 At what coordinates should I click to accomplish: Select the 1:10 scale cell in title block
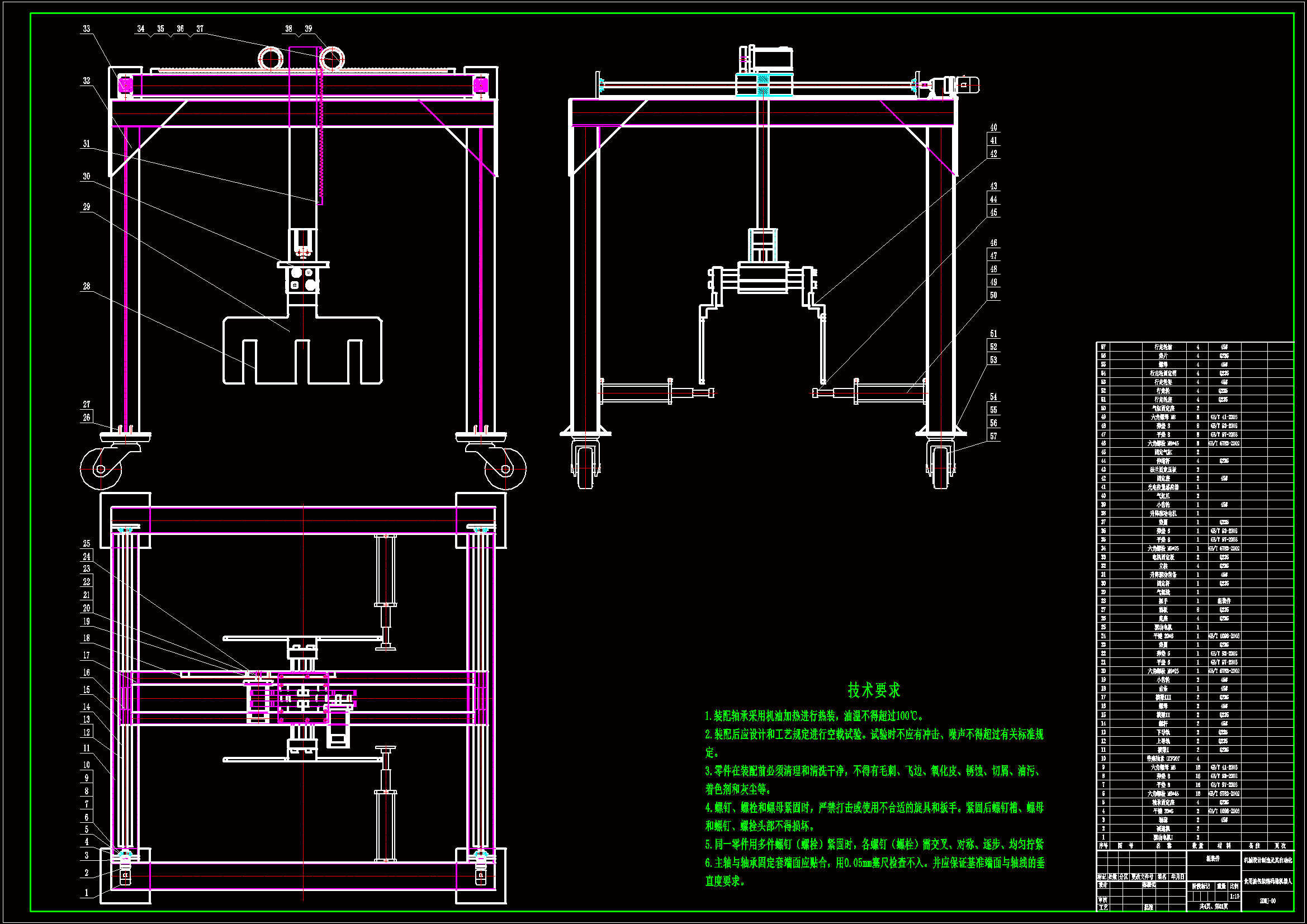[x=1234, y=897]
